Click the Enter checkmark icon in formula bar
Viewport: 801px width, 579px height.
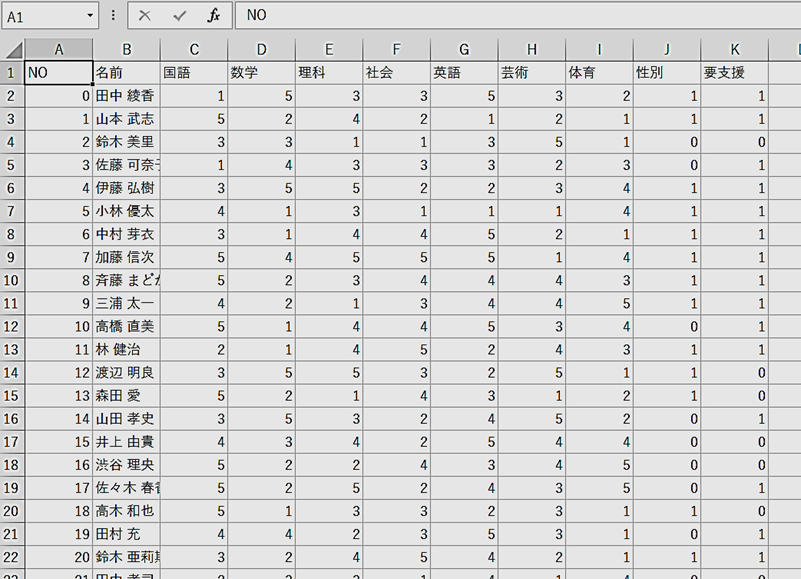coord(179,16)
